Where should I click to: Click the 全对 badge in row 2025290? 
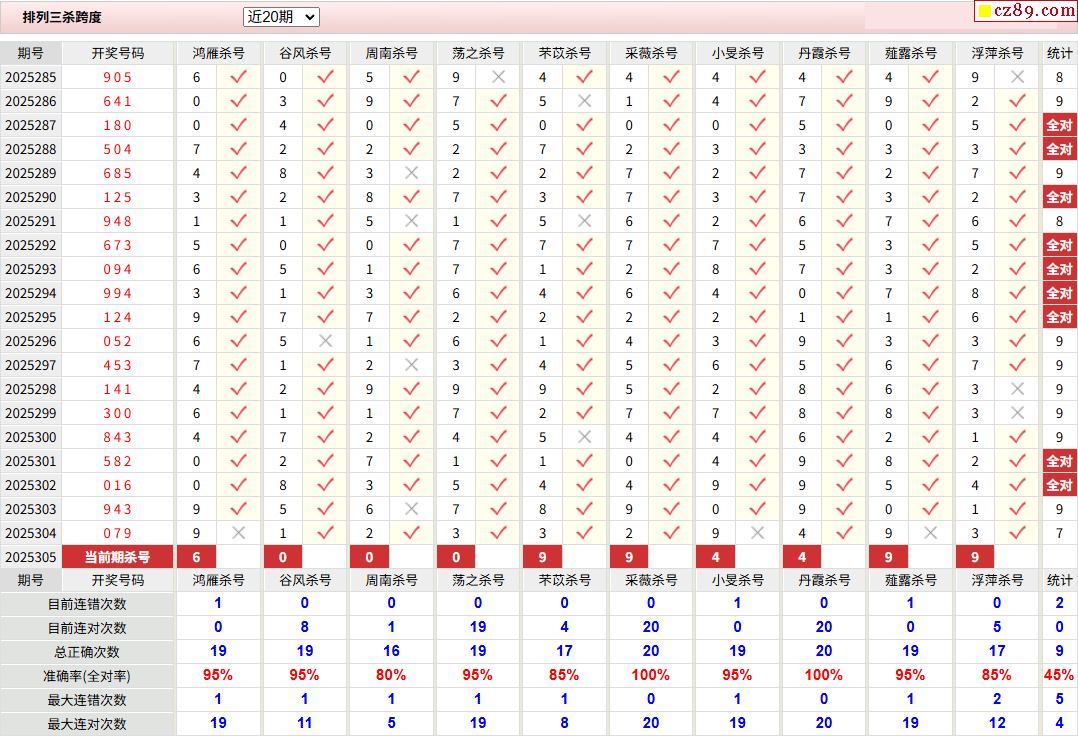click(1059, 197)
